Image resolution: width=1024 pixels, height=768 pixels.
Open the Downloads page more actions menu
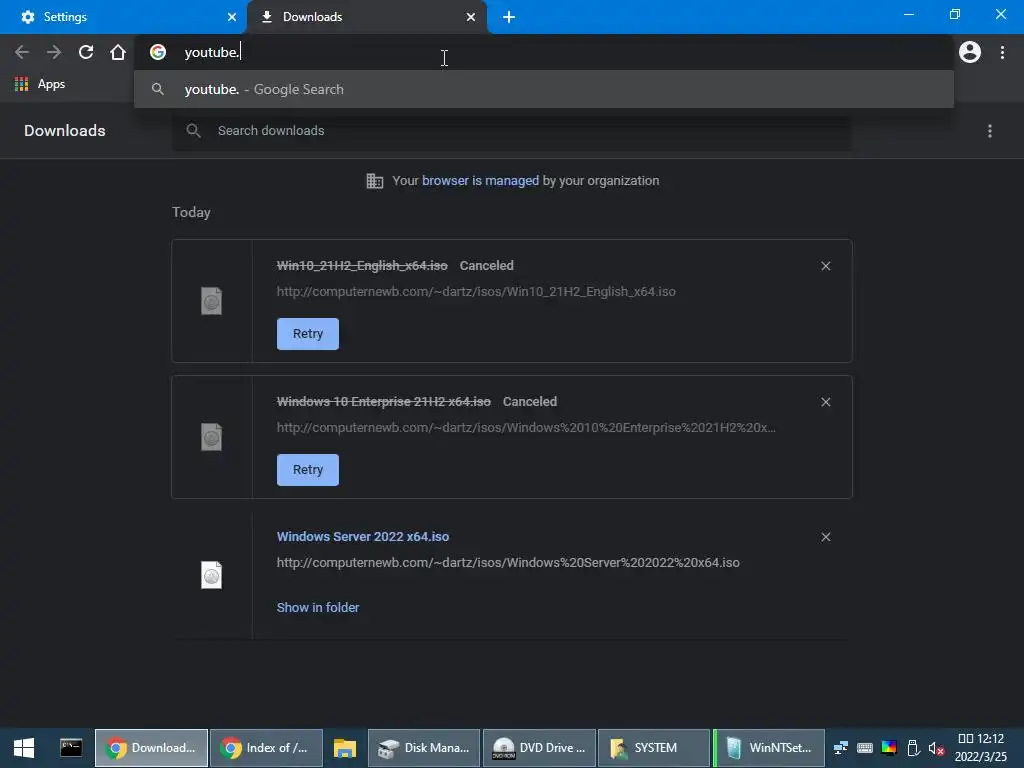[990, 131]
